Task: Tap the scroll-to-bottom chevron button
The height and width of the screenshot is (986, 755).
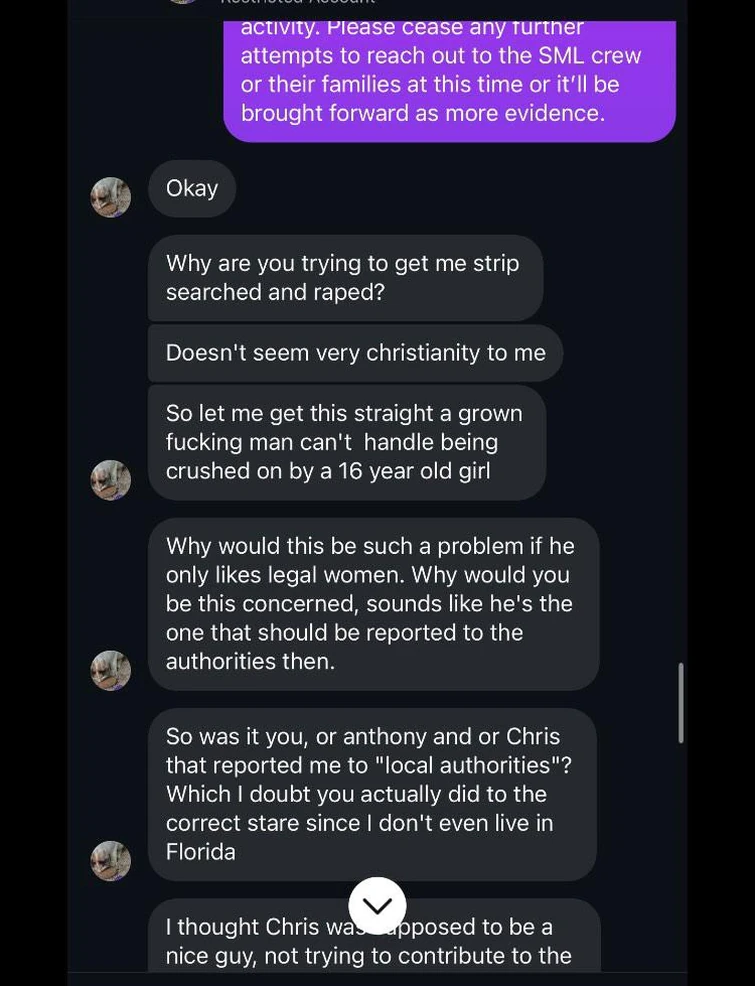Action: click(x=377, y=905)
